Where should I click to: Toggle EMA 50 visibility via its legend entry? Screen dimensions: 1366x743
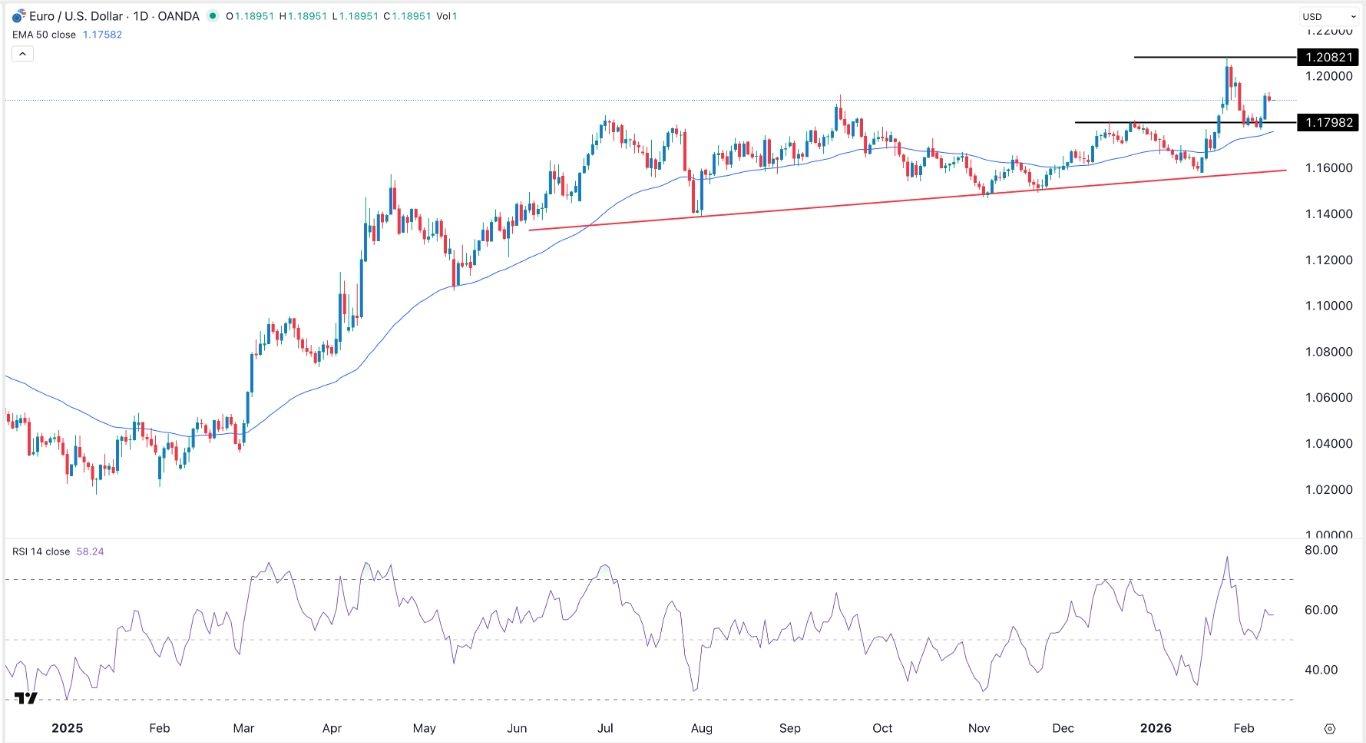click(x=42, y=34)
